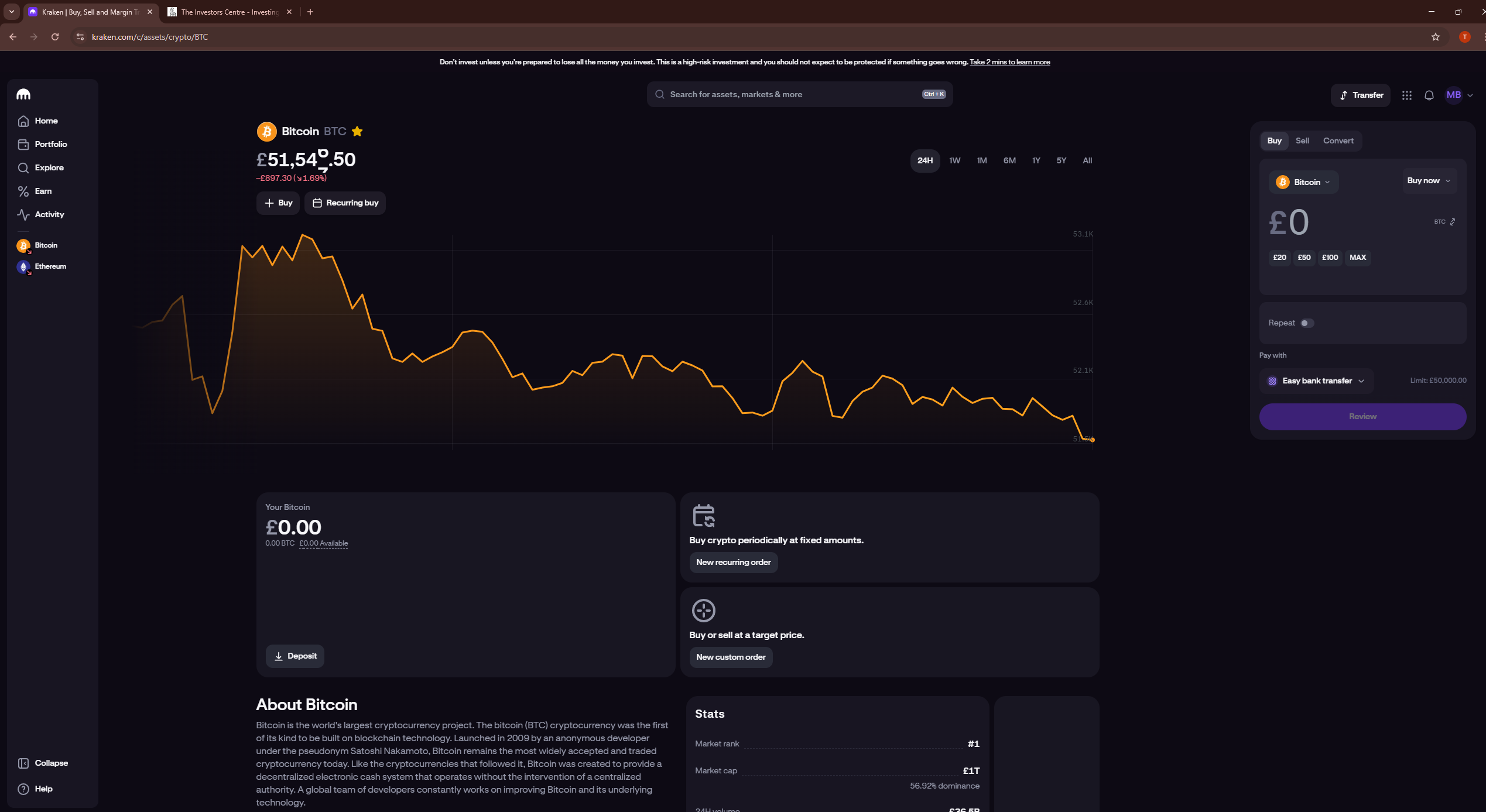Enable the Repeat toggle
This screenshot has width=1486, height=812.
pos(1307,323)
